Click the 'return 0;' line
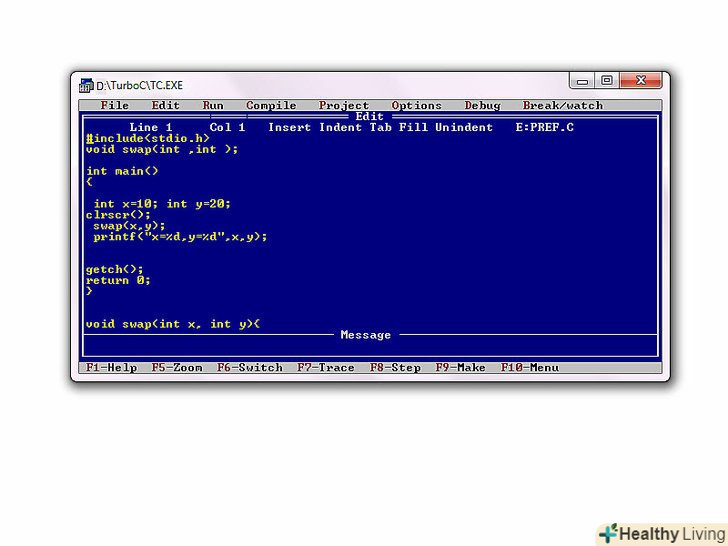The image size is (728, 546). click(x=118, y=280)
